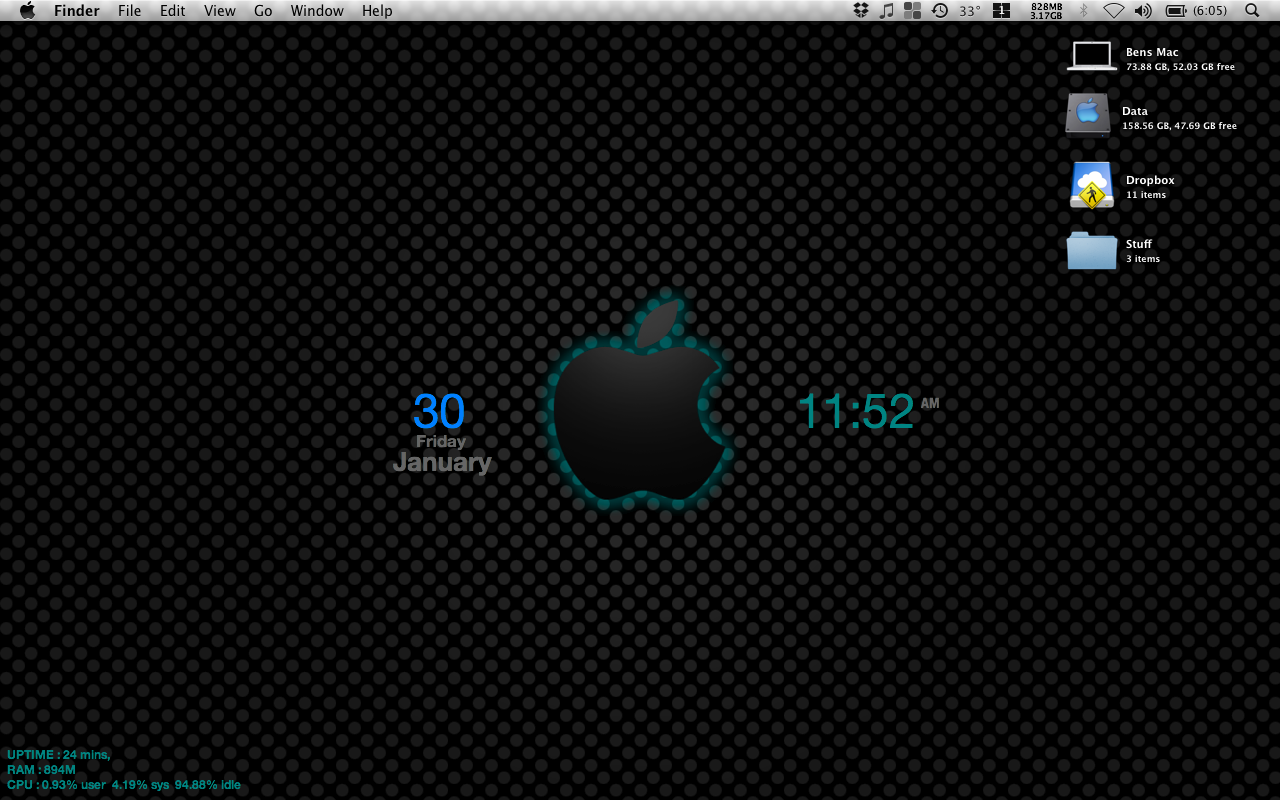Viewport: 1280px width, 800px height.
Task: Open the Edit menu
Action: (x=173, y=11)
